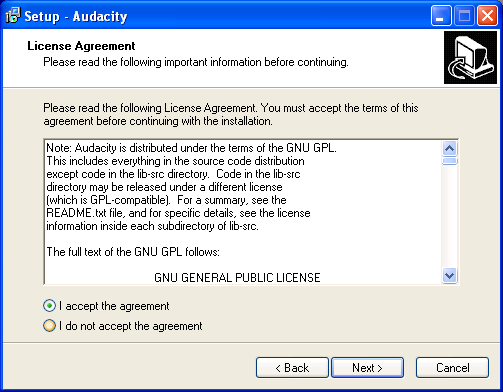
Task: Close the Setup - Audacity window
Action: point(487,16)
